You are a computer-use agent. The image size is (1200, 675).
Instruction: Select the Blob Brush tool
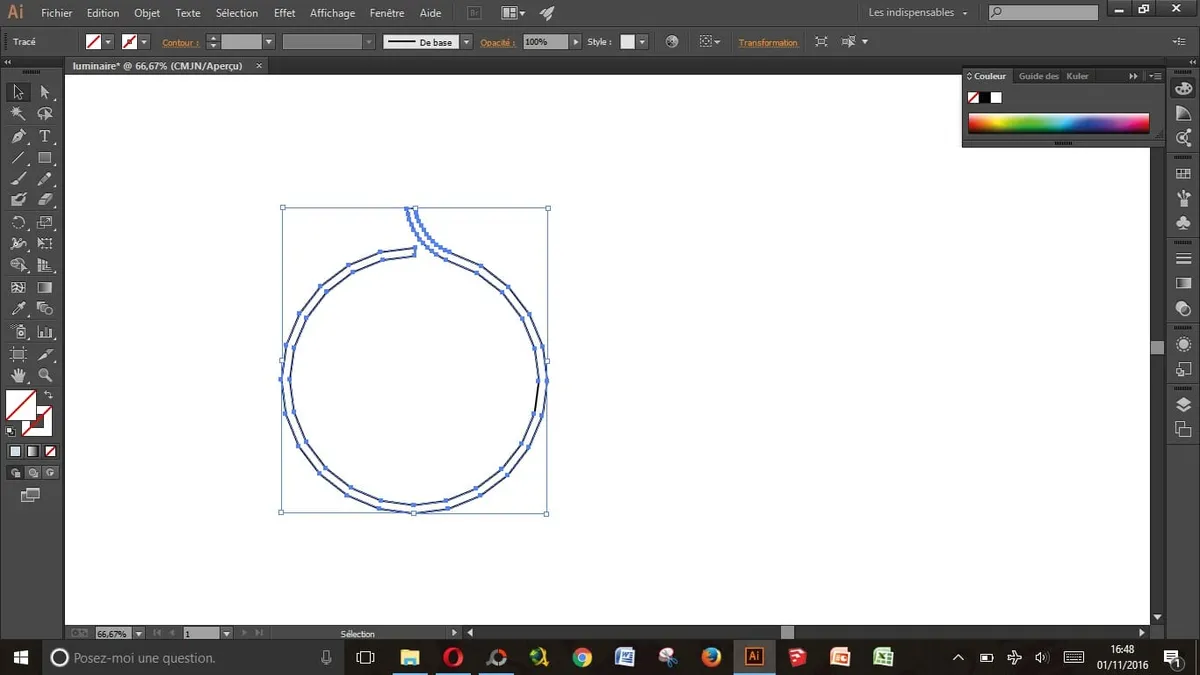click(19, 200)
